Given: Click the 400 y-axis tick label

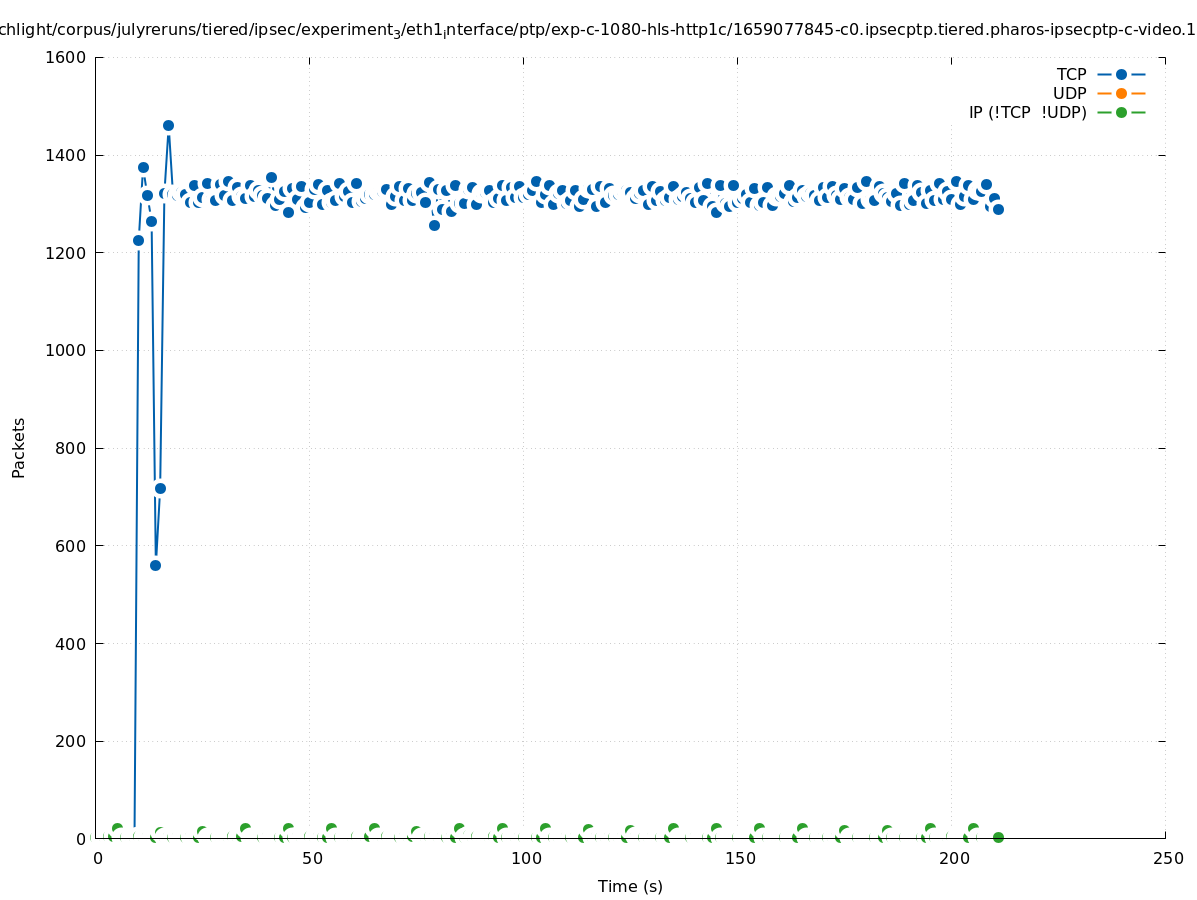Looking at the screenshot, I should pyautogui.click(x=70, y=644).
